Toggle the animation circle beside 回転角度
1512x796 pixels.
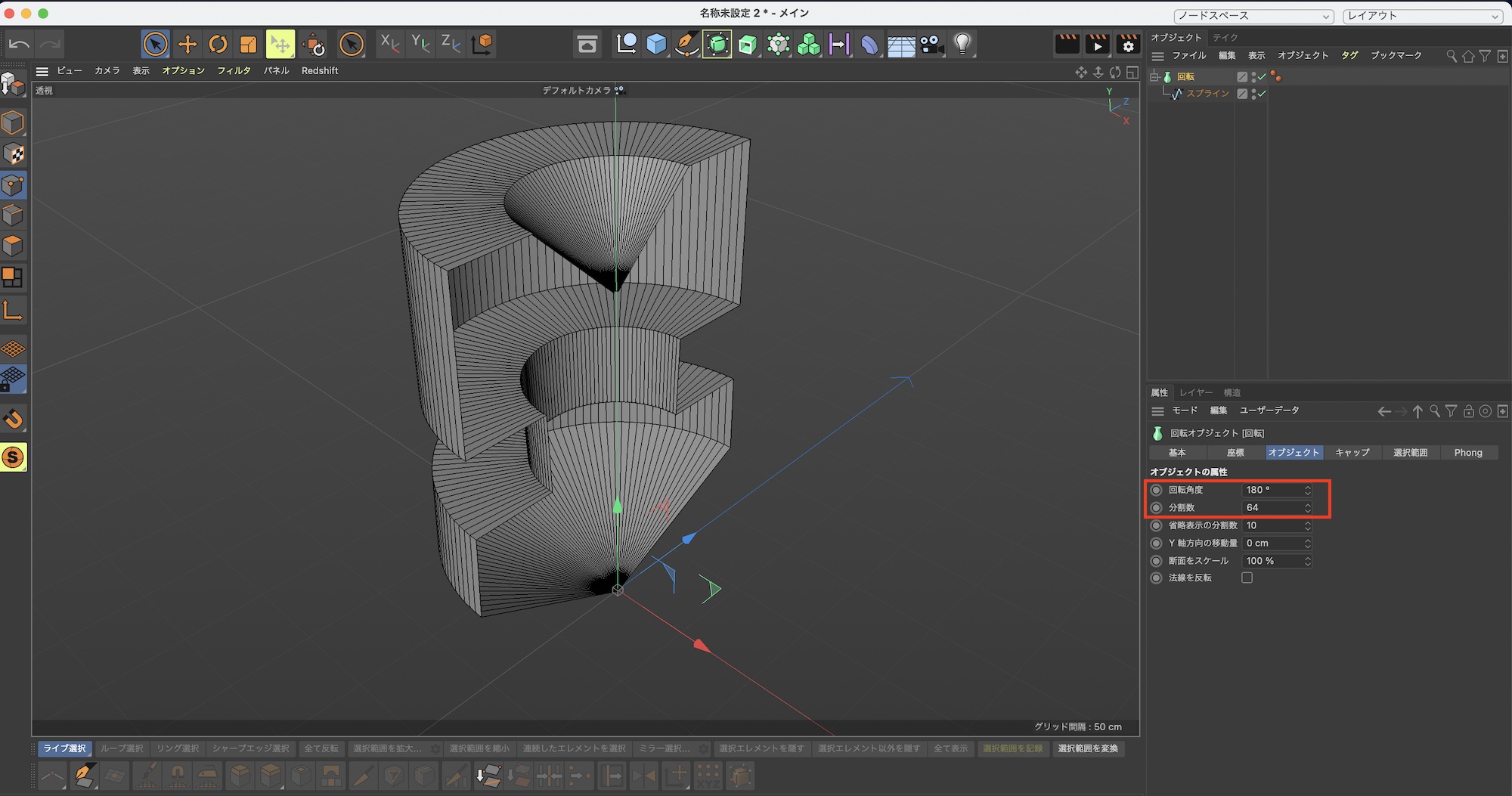[1156, 490]
